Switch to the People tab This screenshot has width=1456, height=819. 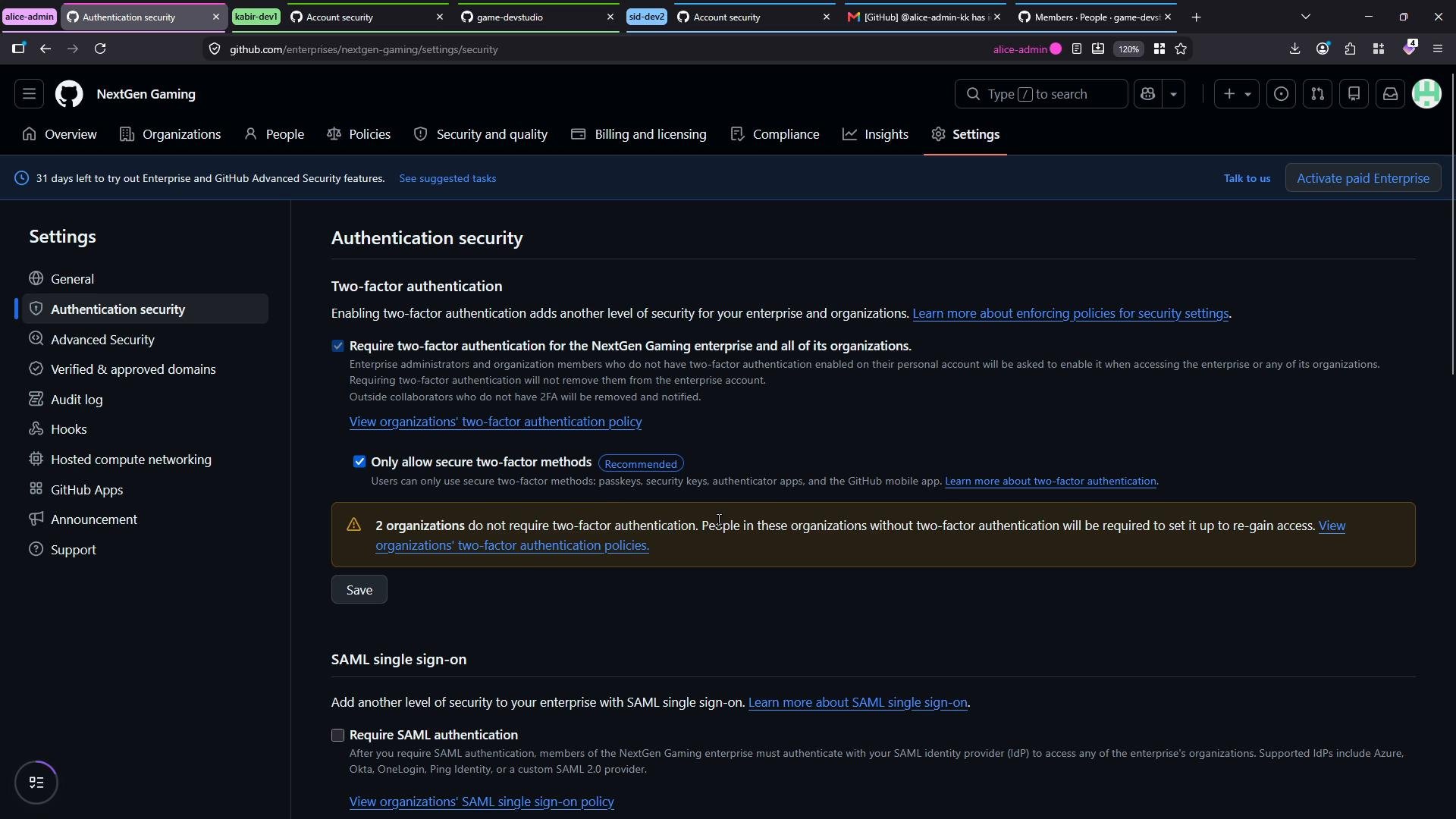click(275, 134)
